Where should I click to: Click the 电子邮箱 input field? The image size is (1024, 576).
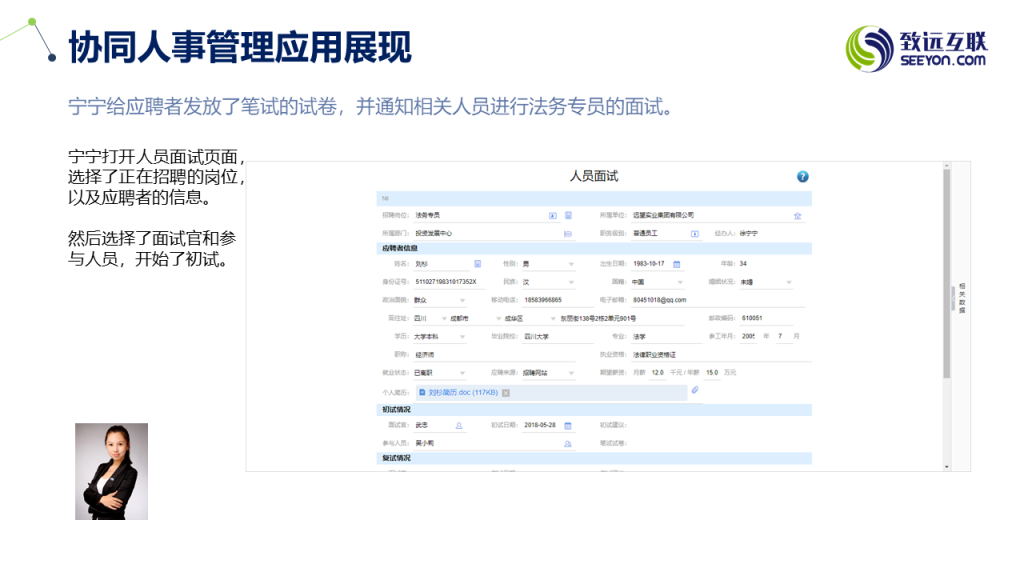pyautogui.click(x=670, y=300)
